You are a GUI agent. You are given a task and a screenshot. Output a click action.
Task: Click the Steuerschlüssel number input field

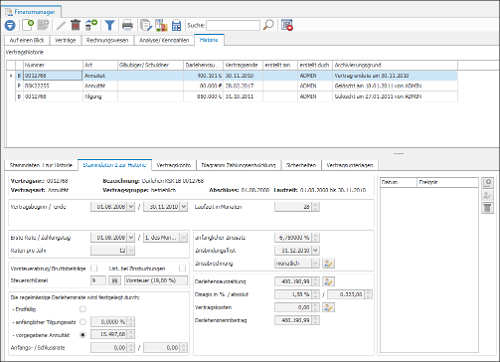point(98,281)
